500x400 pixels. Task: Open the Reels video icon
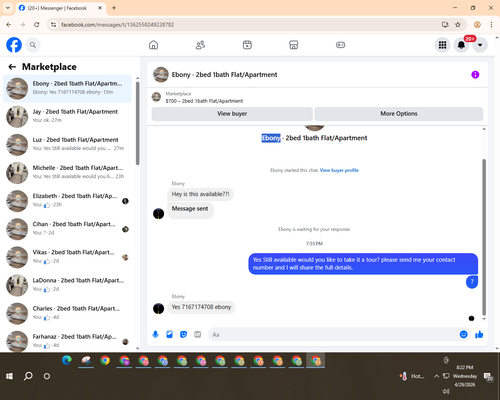tap(247, 45)
